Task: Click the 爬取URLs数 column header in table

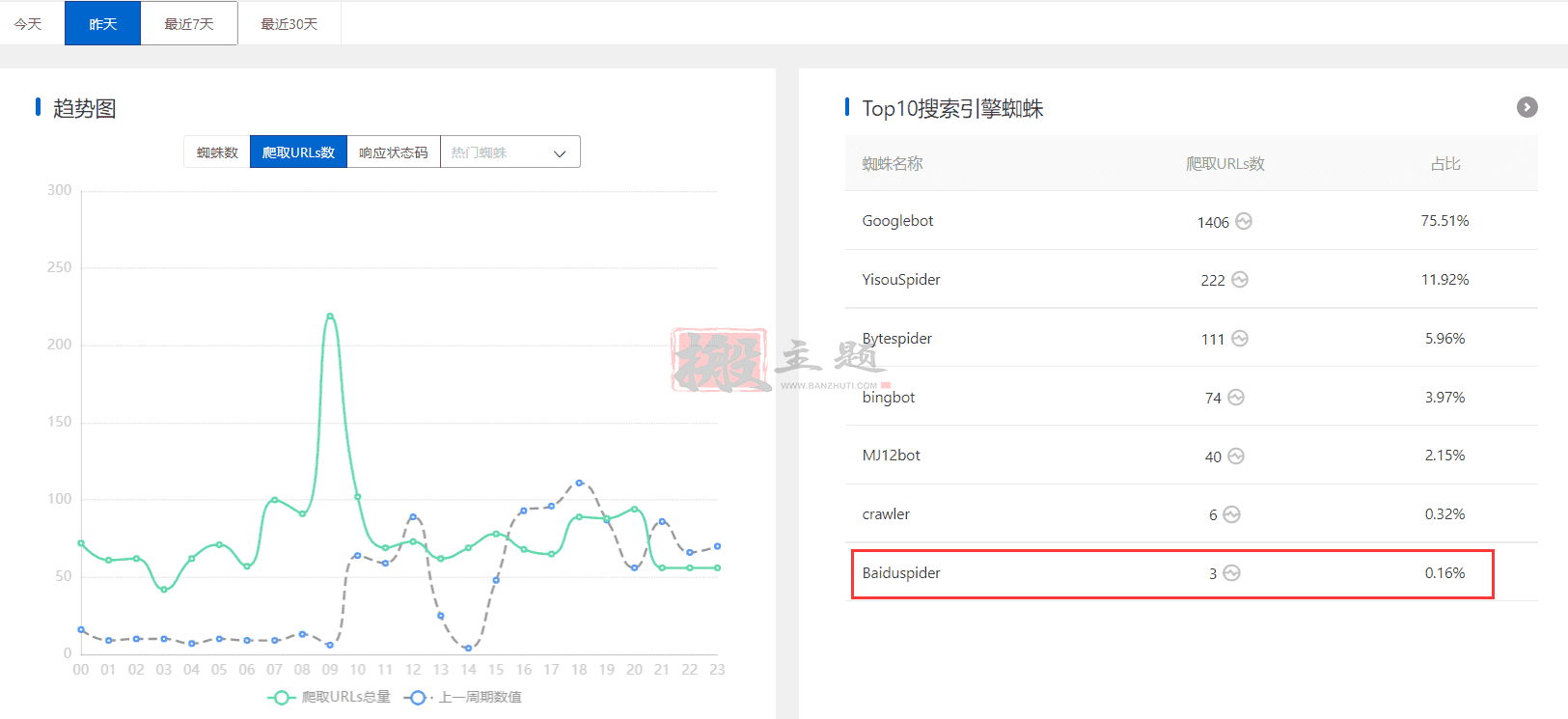Action: pyautogui.click(x=1224, y=164)
